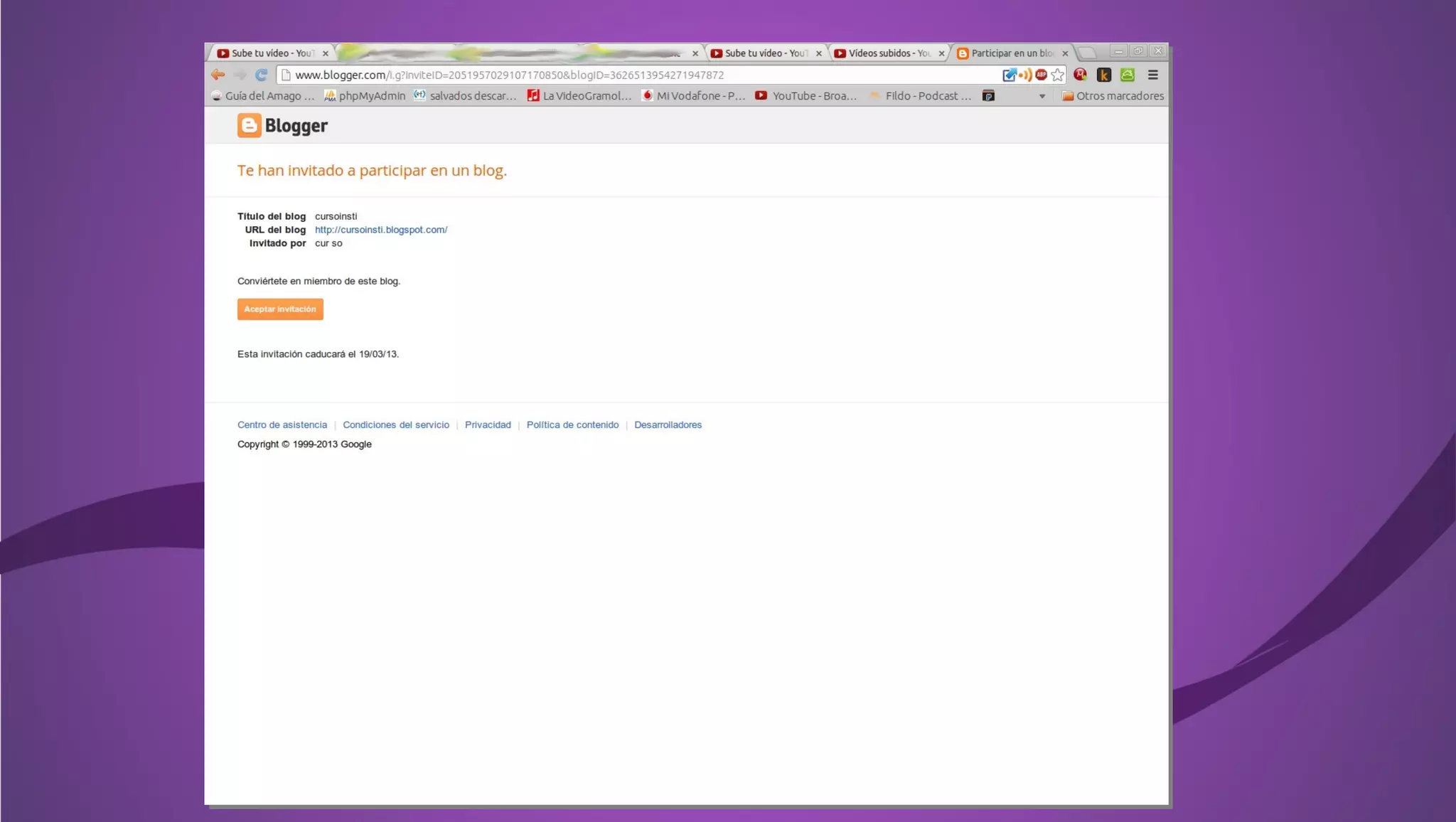Switch to the Vídeos subidos tab
1456x822 pixels.
(888, 53)
